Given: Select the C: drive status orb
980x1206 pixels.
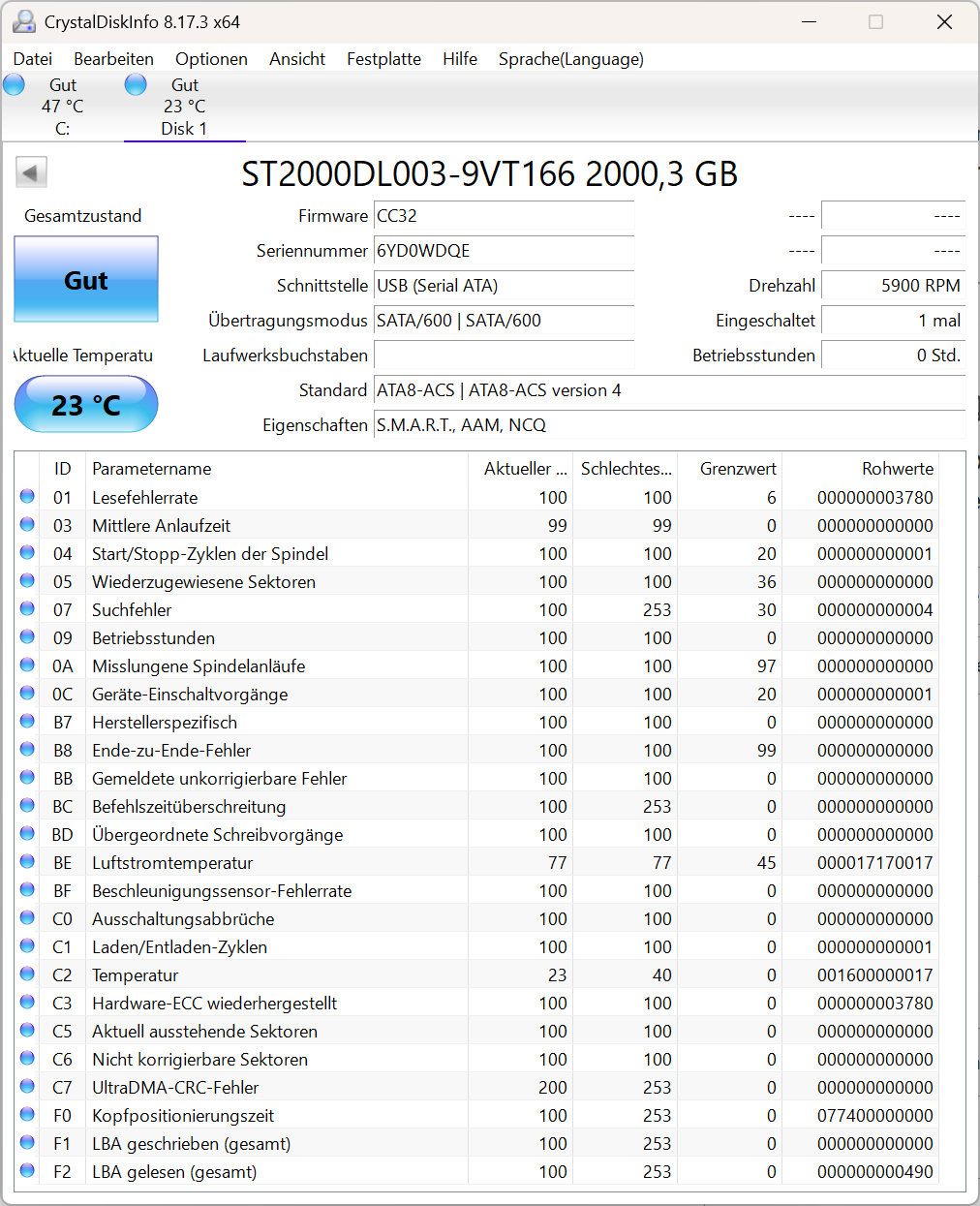Looking at the screenshot, I should point(14,84).
